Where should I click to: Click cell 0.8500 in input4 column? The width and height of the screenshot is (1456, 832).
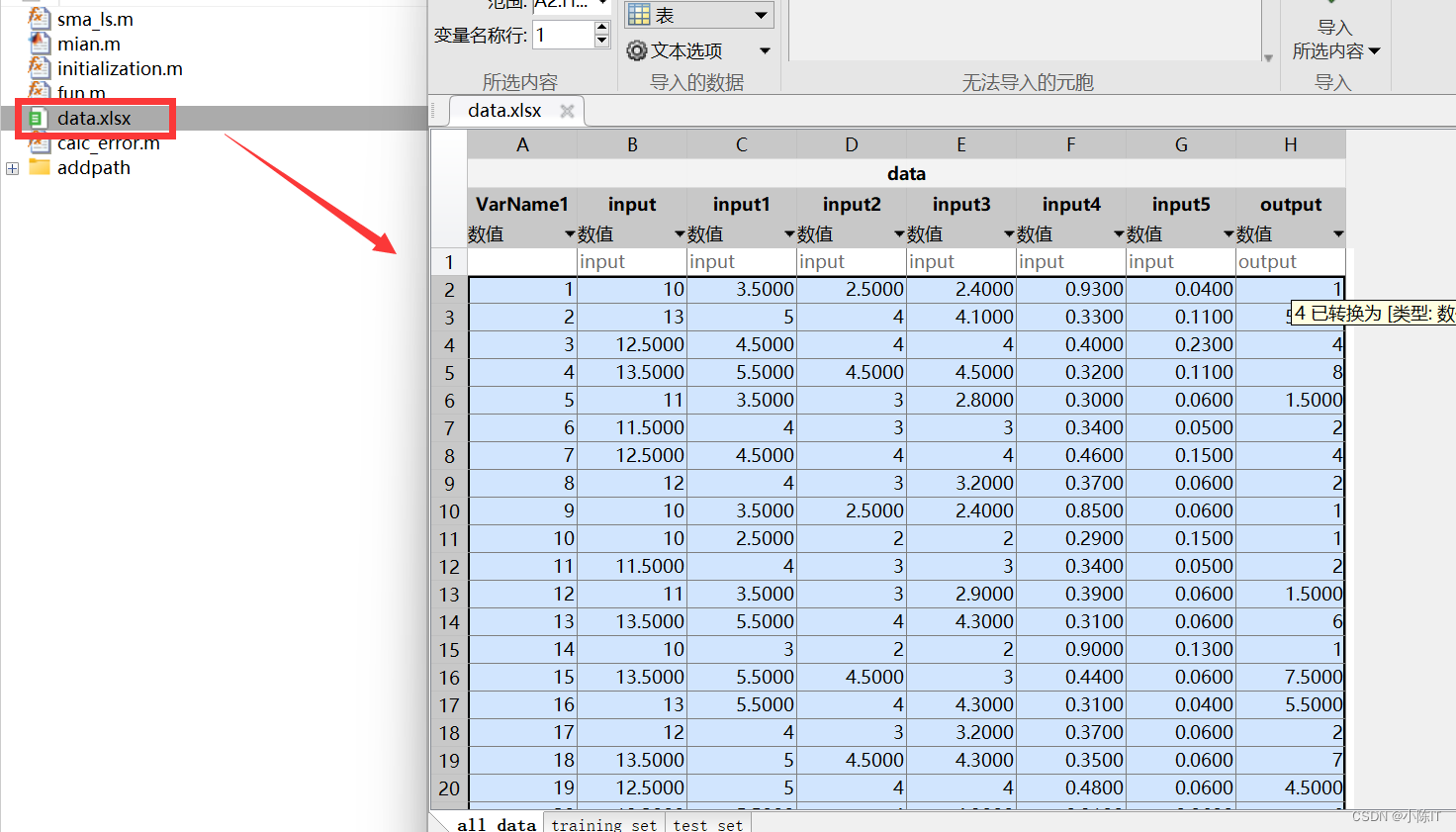[x=1071, y=510]
